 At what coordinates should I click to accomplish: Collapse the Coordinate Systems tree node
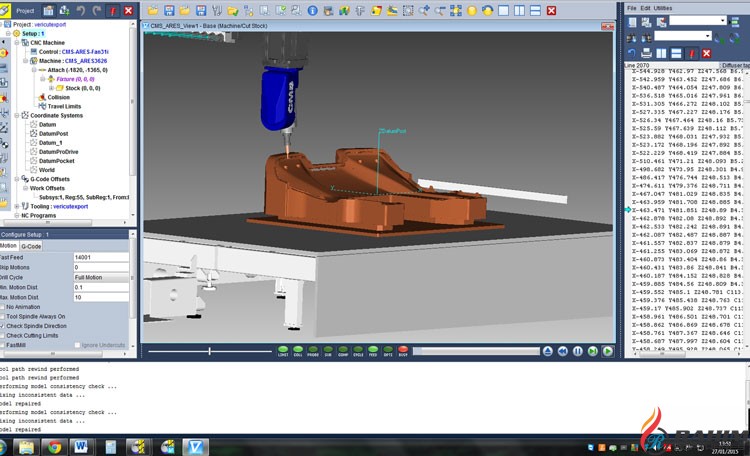tap(19, 115)
